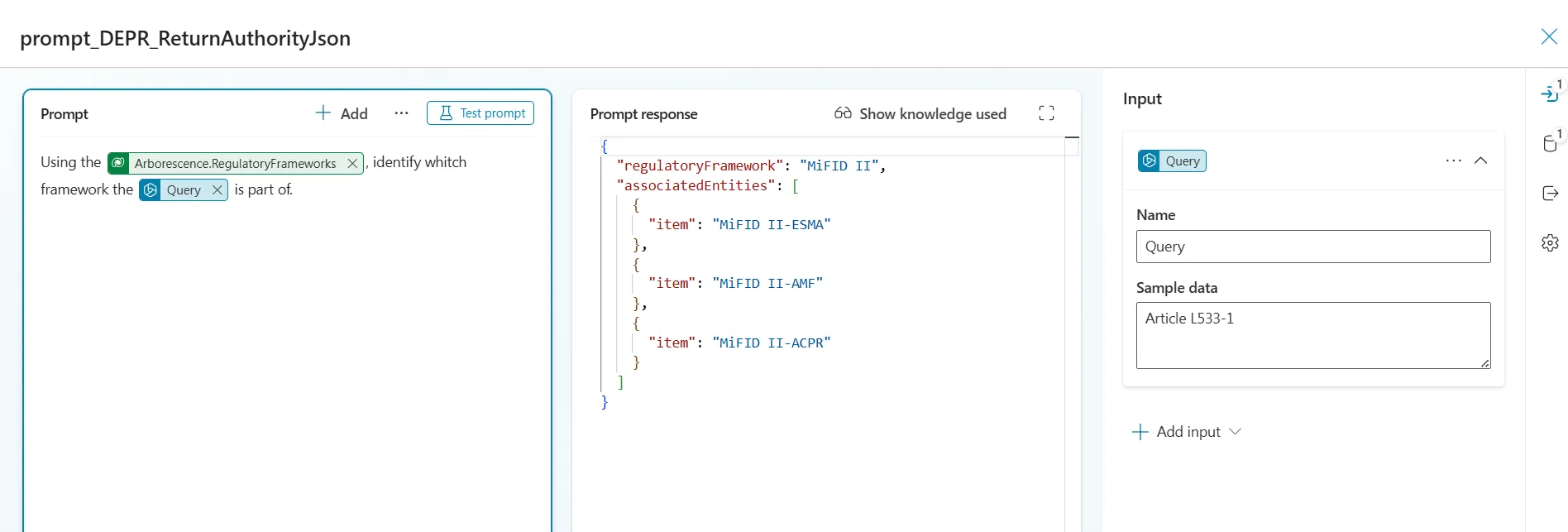1568x532 pixels.
Task: Edit the Name input field
Action: pyautogui.click(x=1313, y=247)
